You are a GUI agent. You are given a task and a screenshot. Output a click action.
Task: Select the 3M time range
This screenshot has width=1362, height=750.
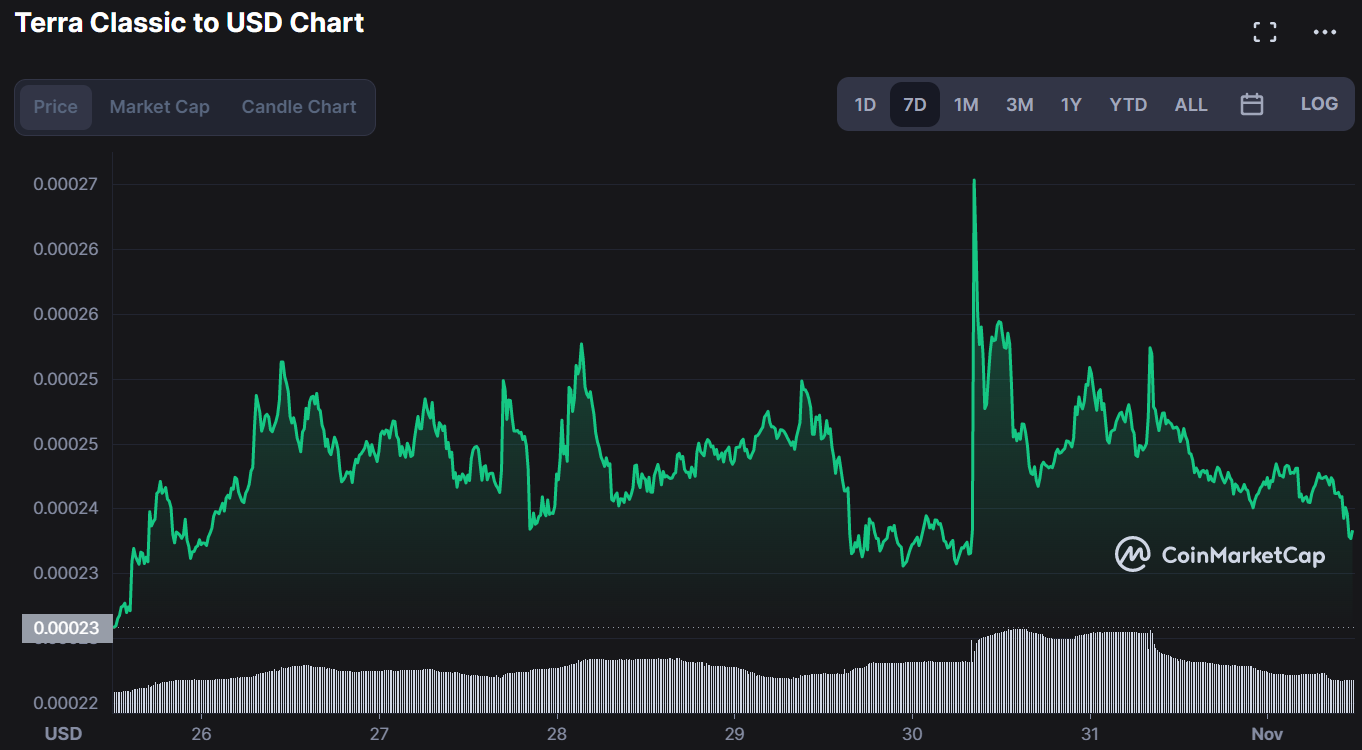1019,103
